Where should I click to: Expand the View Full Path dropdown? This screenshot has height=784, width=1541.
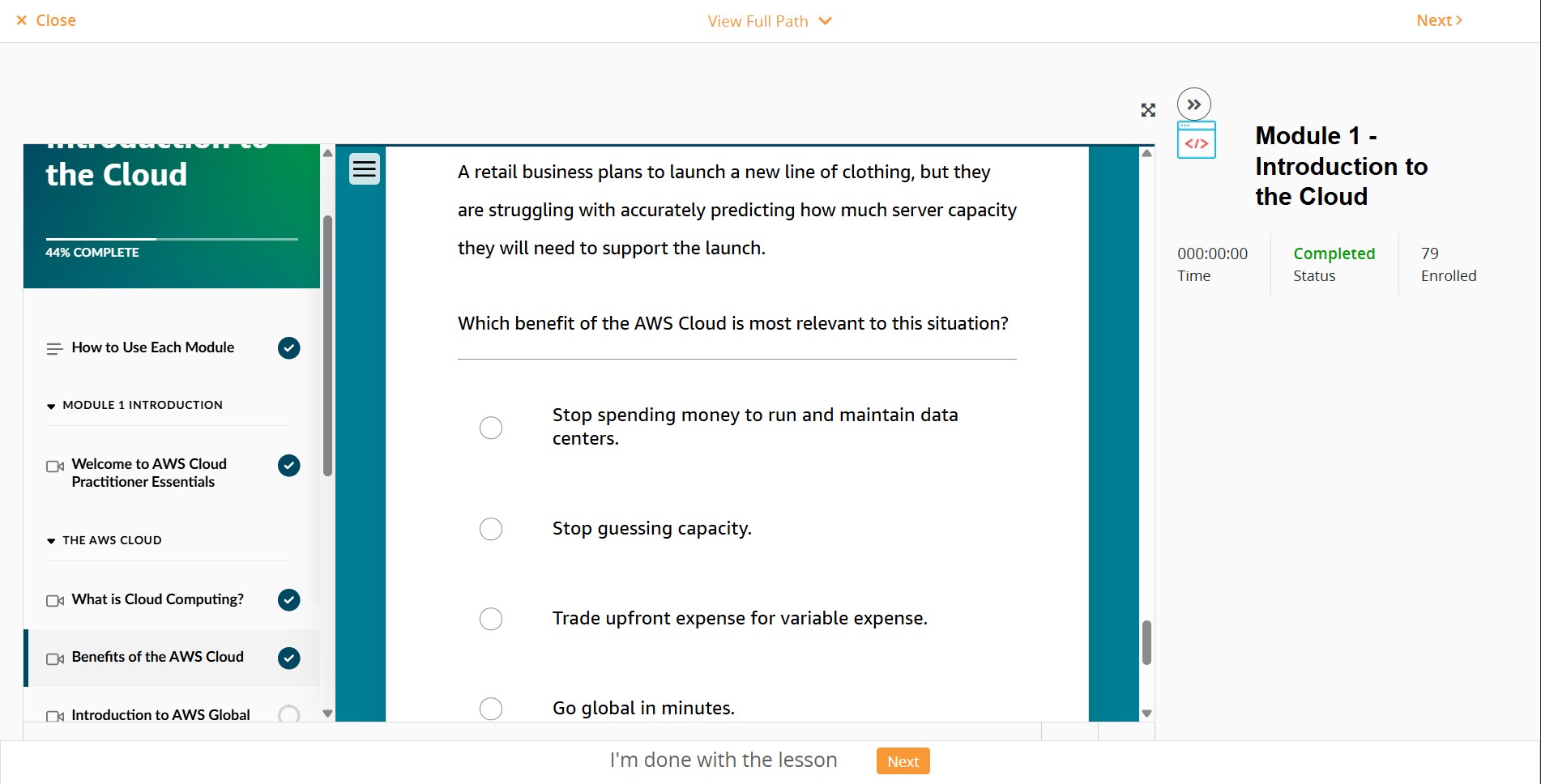pos(770,21)
